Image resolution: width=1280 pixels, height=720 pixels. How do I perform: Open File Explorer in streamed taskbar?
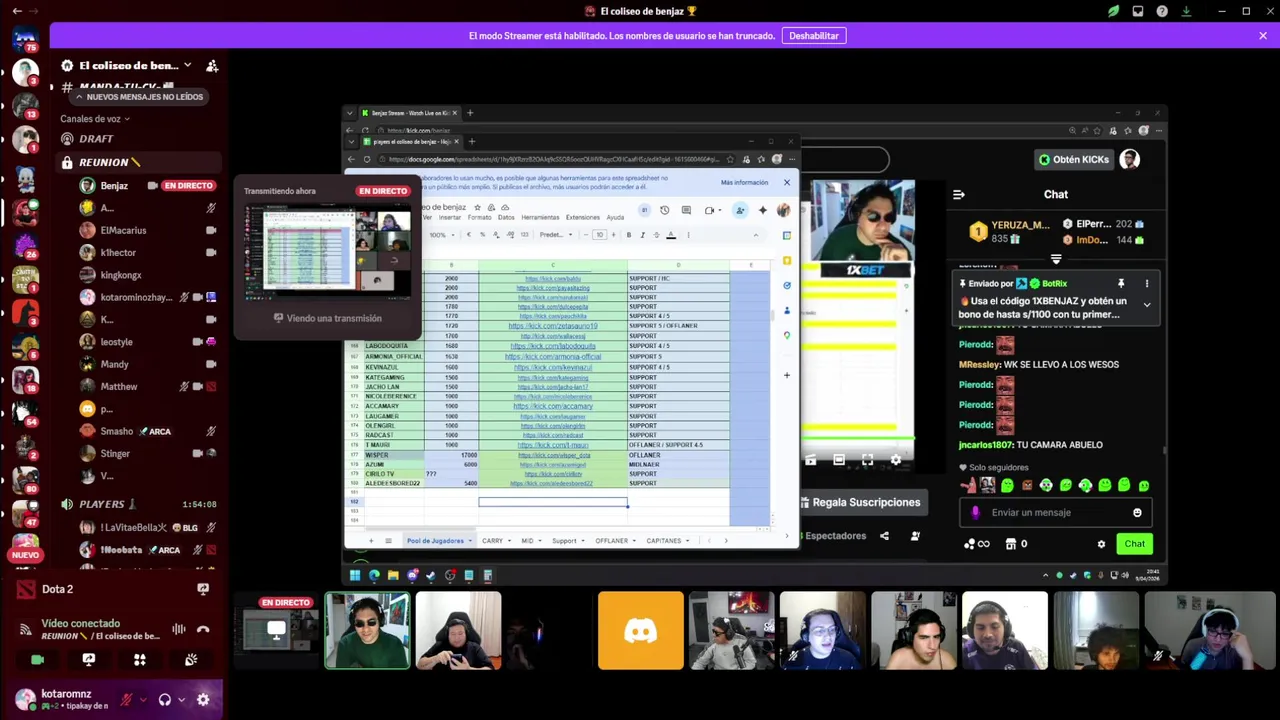point(393,575)
